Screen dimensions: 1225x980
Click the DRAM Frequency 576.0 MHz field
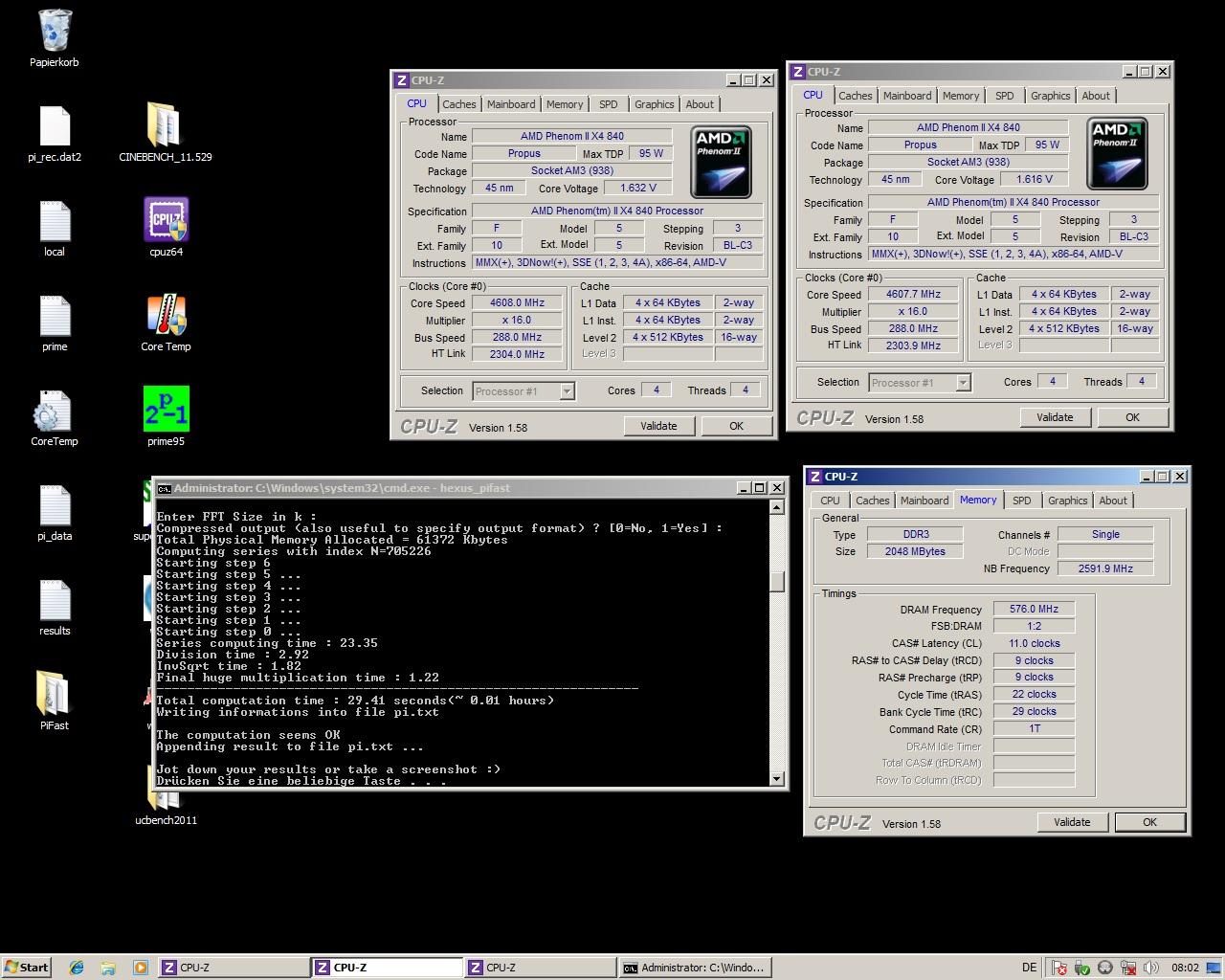[x=1034, y=609]
